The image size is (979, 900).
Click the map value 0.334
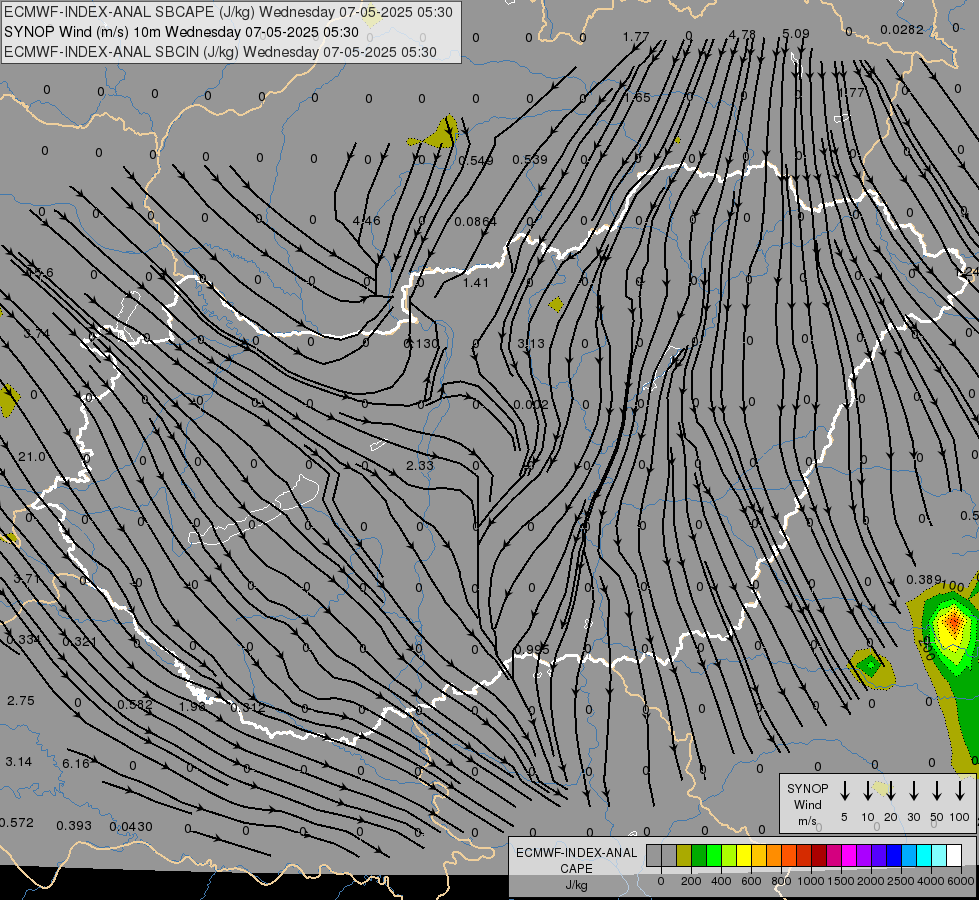coord(22,640)
